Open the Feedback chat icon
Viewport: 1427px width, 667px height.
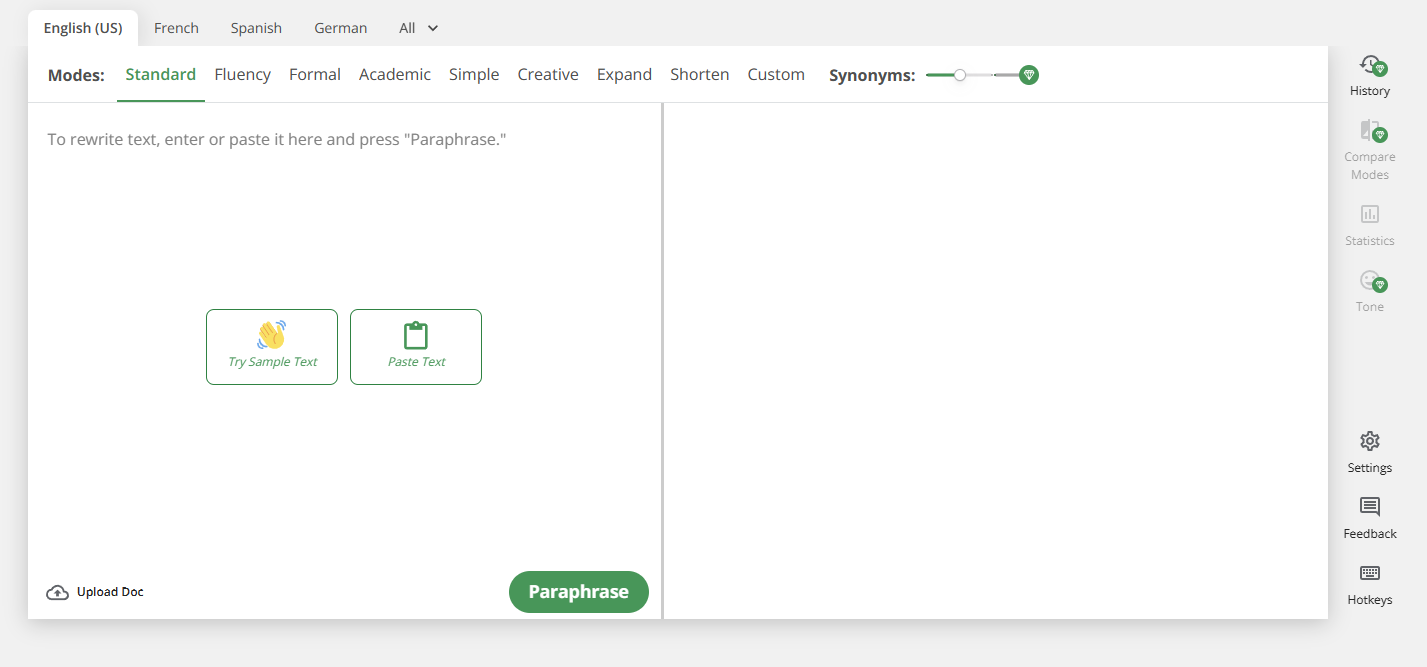coord(1370,507)
